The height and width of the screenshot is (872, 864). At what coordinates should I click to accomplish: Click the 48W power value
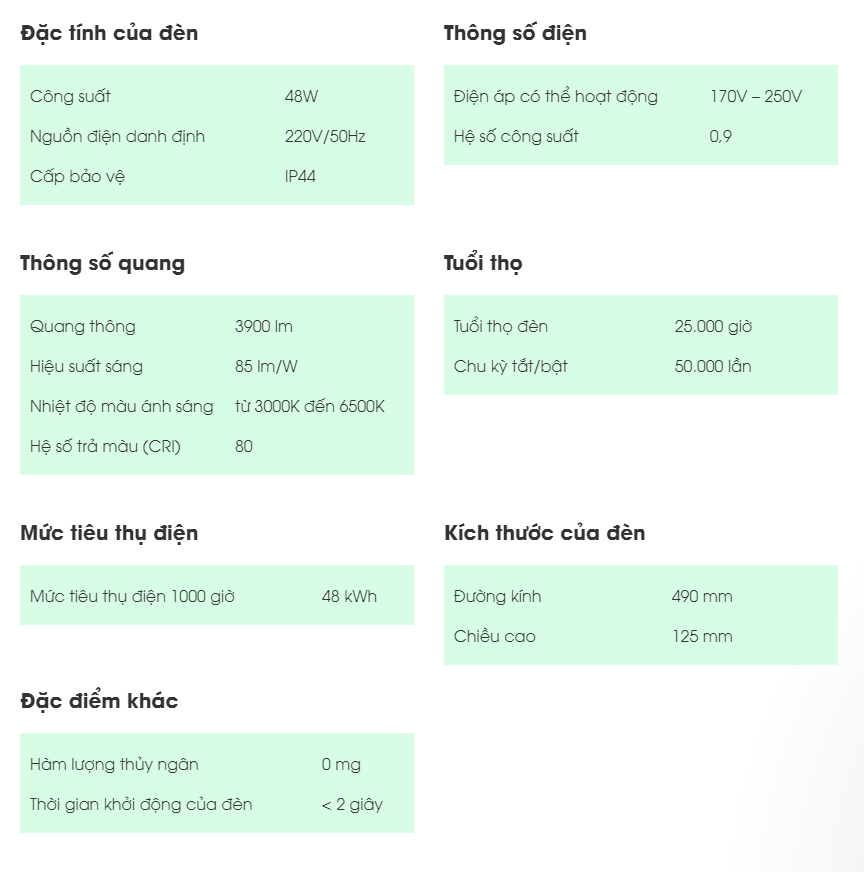coord(301,96)
